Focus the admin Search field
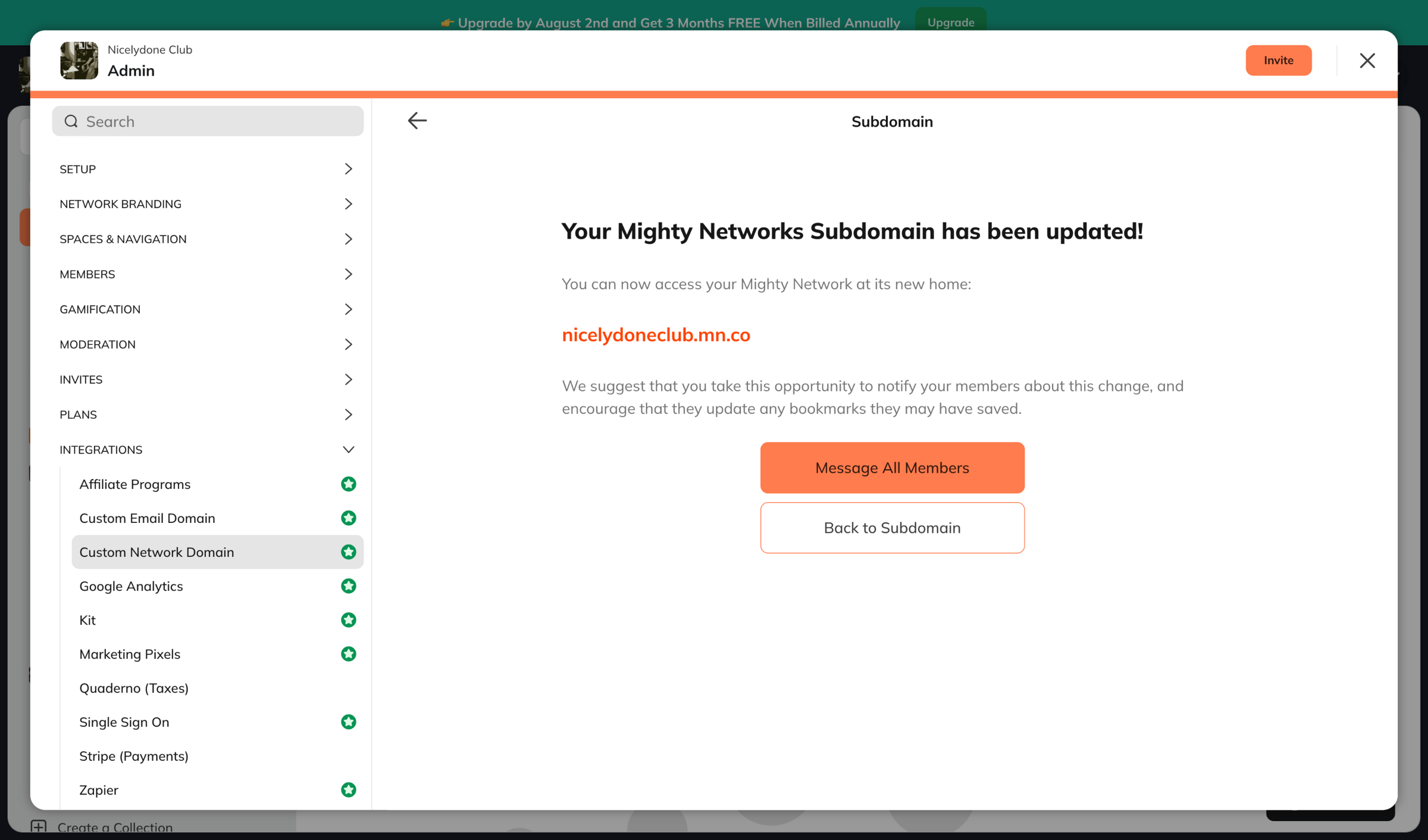 pyautogui.click(x=208, y=121)
